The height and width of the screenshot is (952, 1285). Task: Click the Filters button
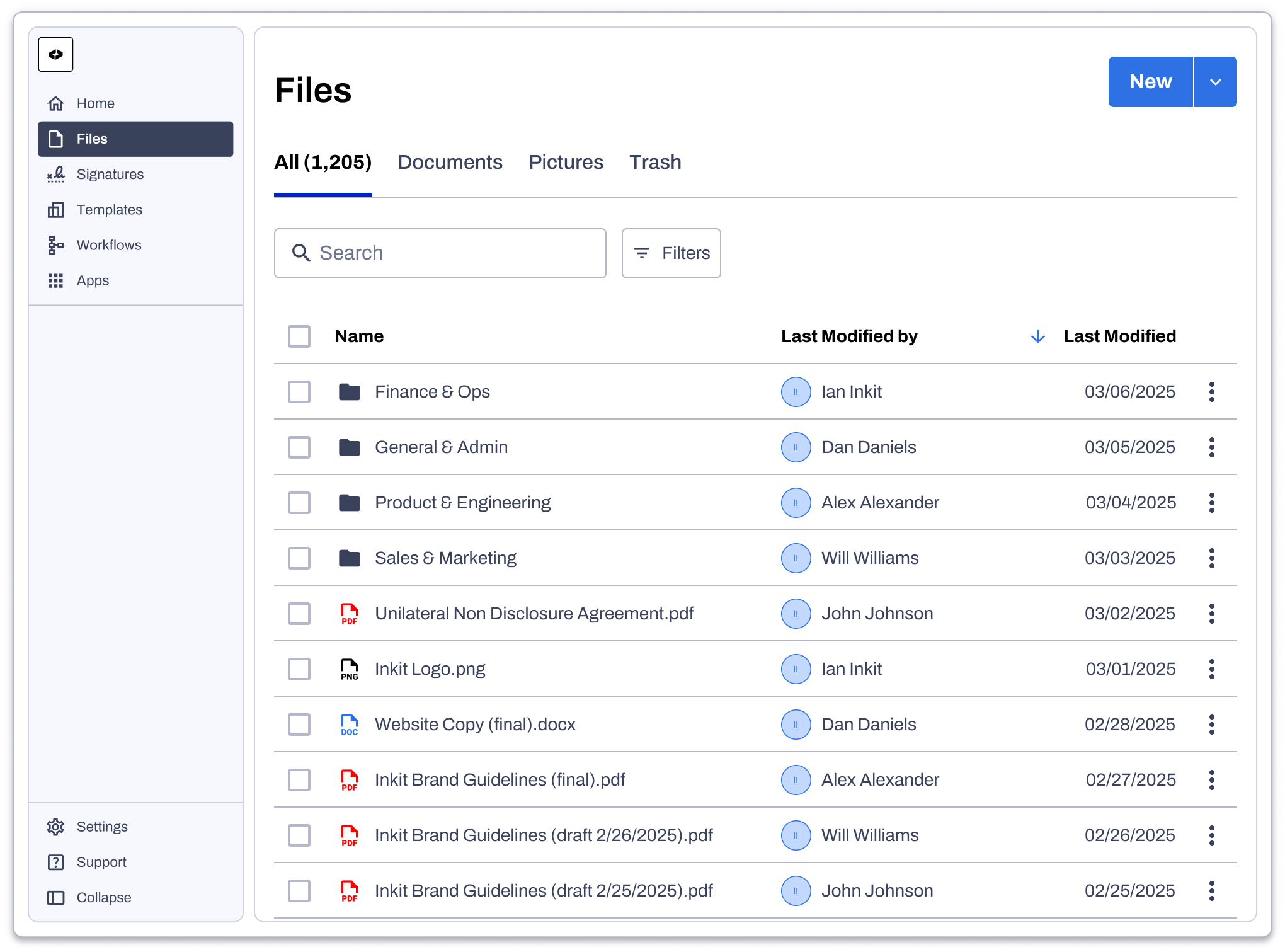coord(671,253)
